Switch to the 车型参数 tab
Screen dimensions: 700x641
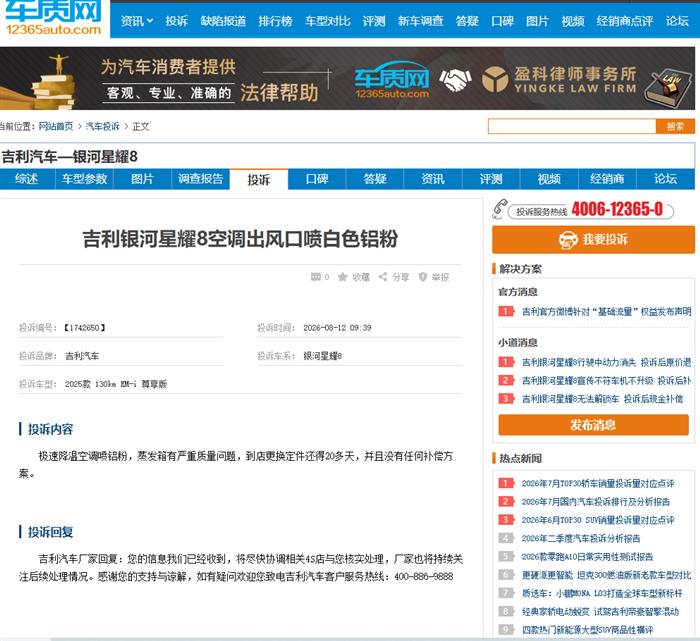84,179
